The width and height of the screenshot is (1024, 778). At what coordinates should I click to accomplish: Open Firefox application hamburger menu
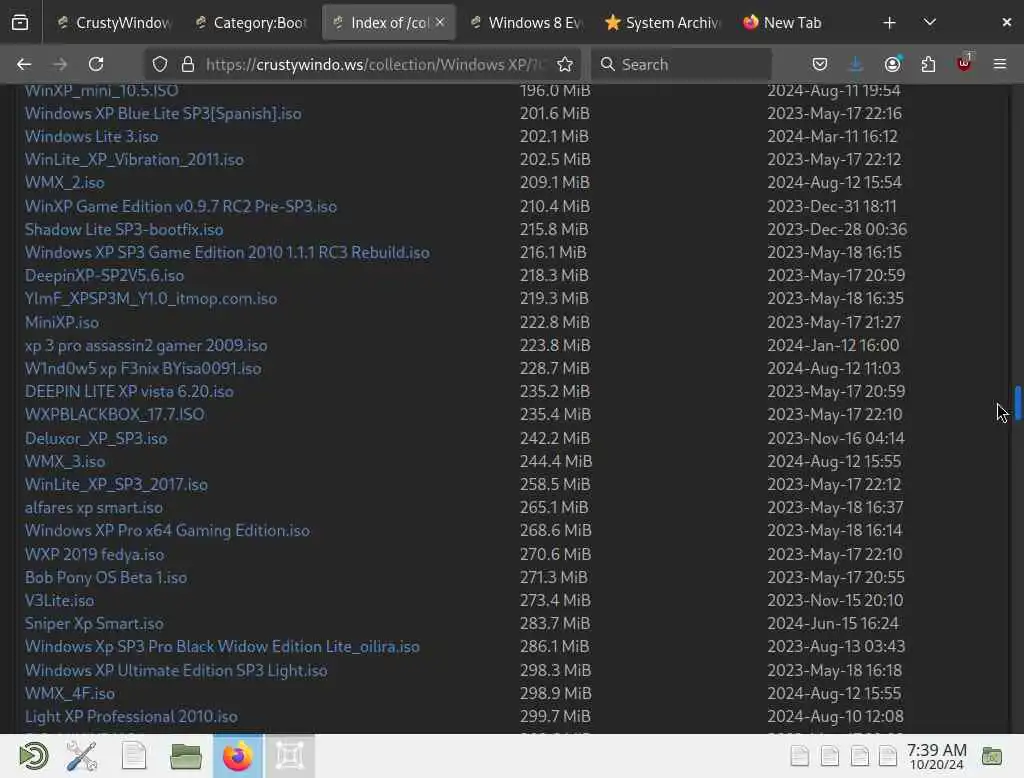tap(1000, 64)
